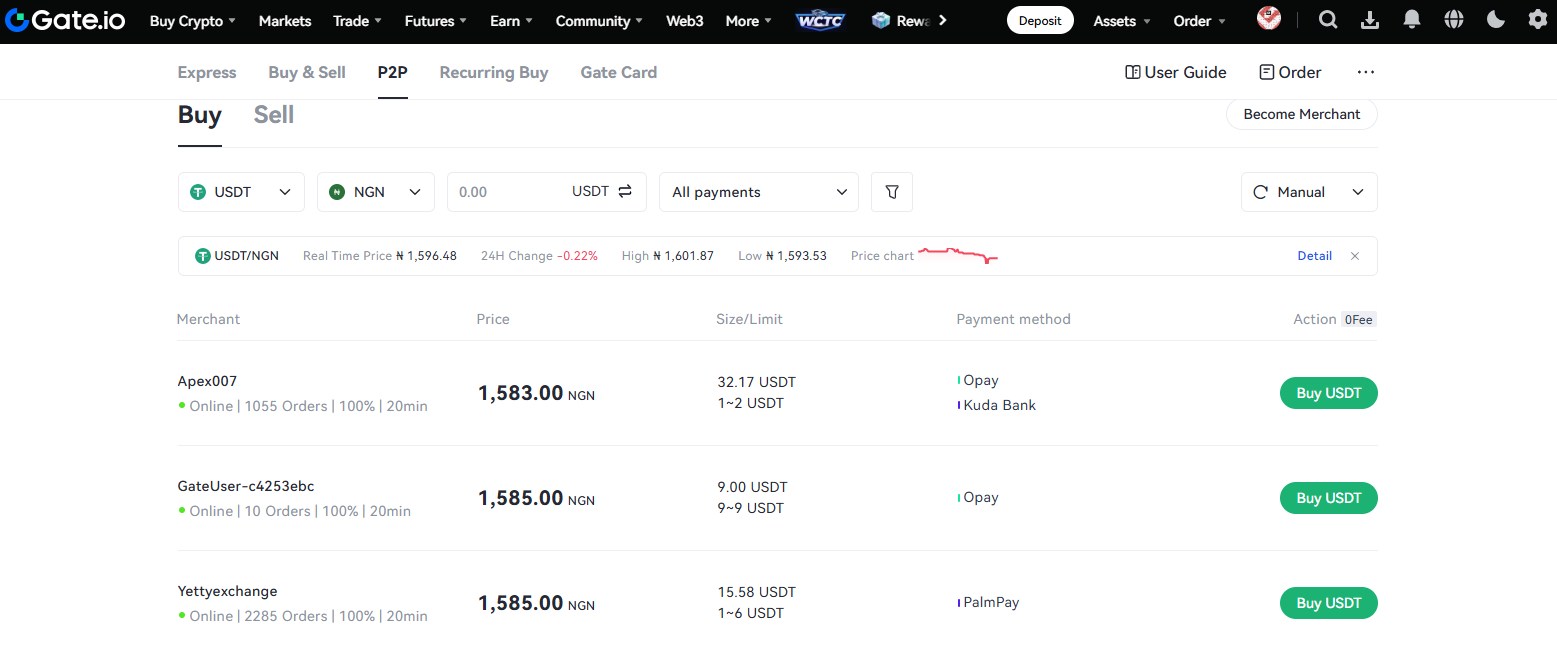Viewport: 1557px width, 654px height.
Task: Switch to the Express tab
Action: pos(207,72)
